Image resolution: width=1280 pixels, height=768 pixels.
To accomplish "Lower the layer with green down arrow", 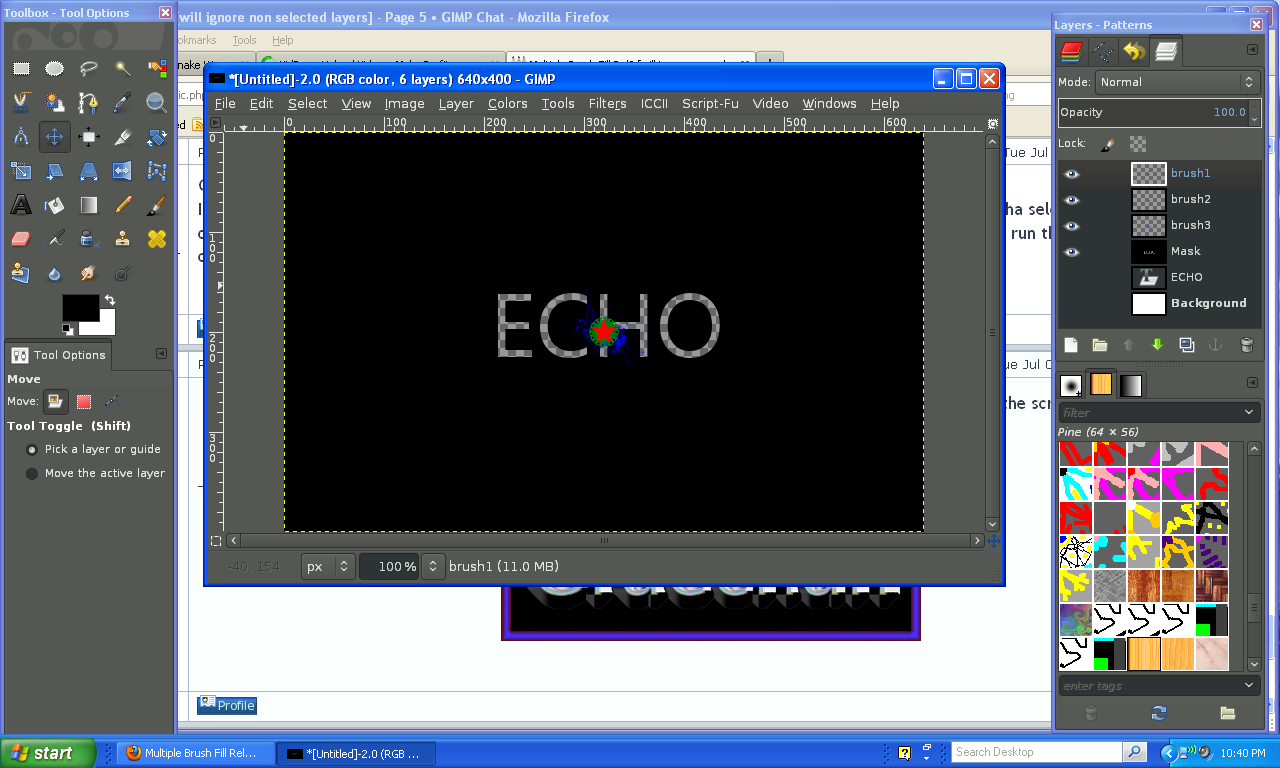I will pos(1158,345).
